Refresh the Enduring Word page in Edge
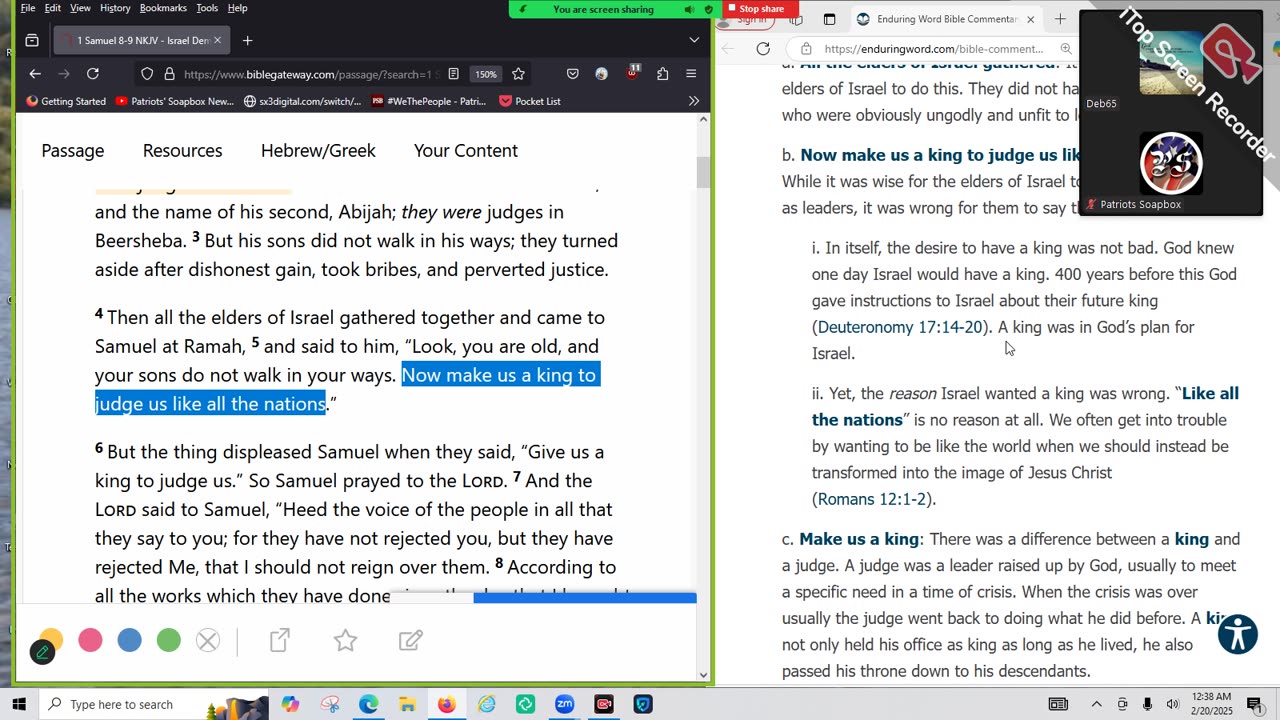This screenshot has height=720, width=1280. 763,48
